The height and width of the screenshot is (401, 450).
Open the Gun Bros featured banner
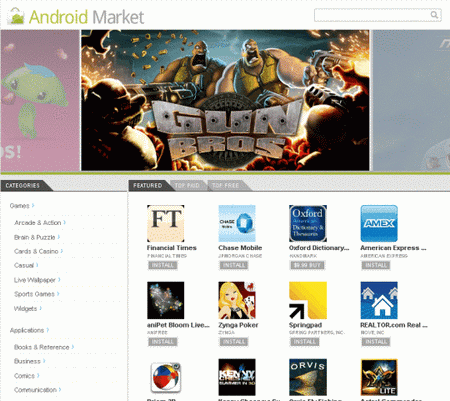(225, 100)
